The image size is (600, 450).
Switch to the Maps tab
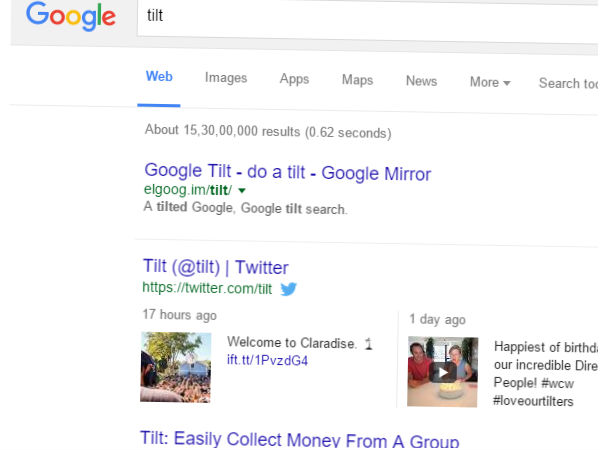coord(357,80)
